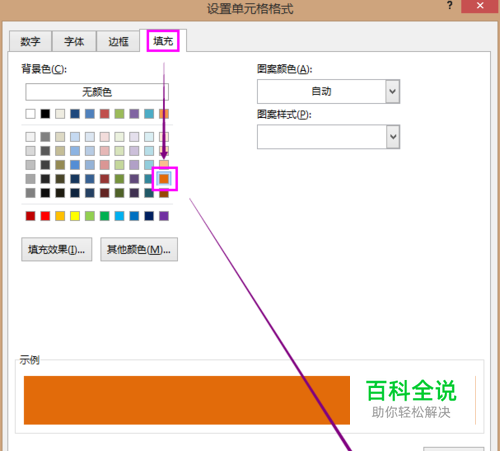Click the help question mark icon
The height and width of the screenshot is (451, 500).
click(450, 6)
